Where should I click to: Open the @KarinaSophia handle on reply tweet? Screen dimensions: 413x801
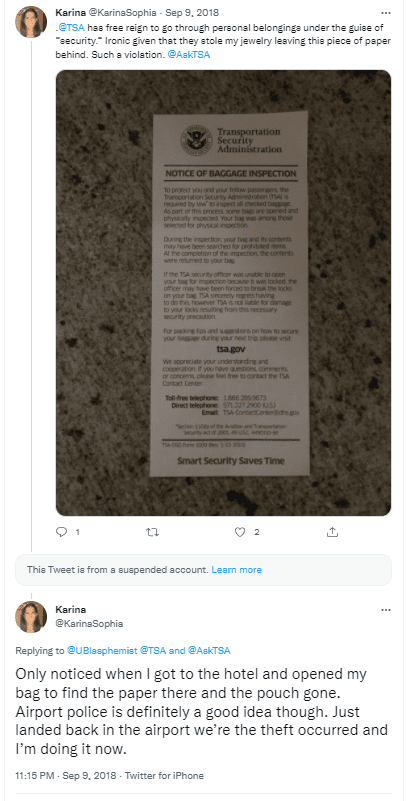[x=89, y=623]
